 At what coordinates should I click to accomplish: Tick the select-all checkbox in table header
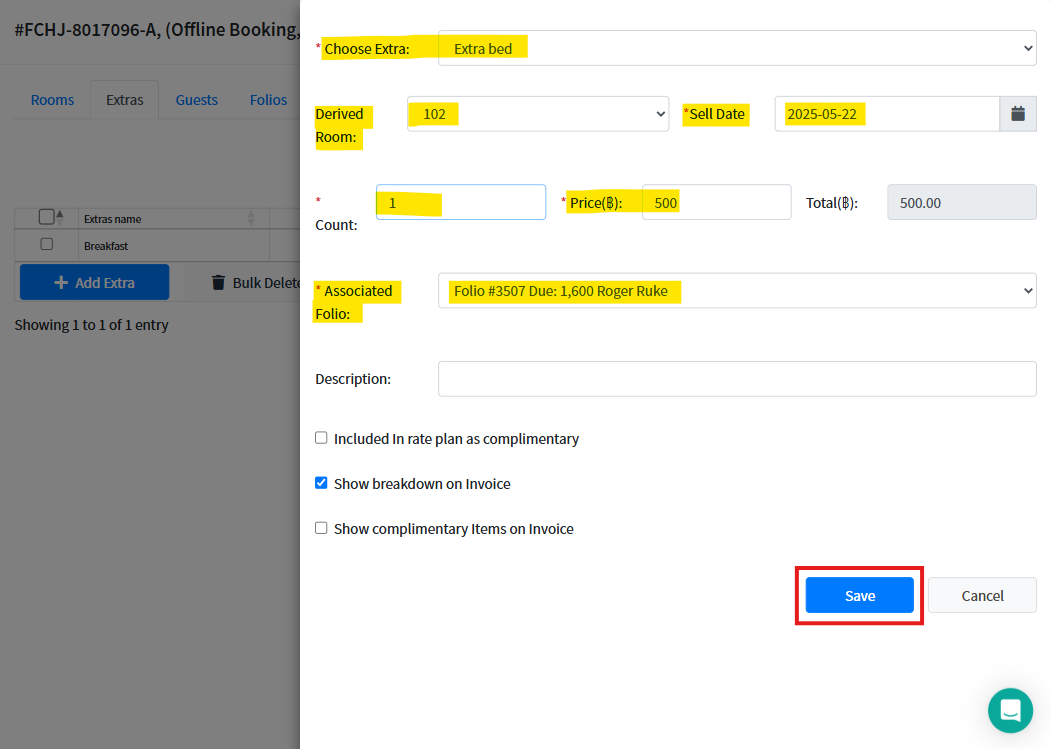(x=45, y=217)
